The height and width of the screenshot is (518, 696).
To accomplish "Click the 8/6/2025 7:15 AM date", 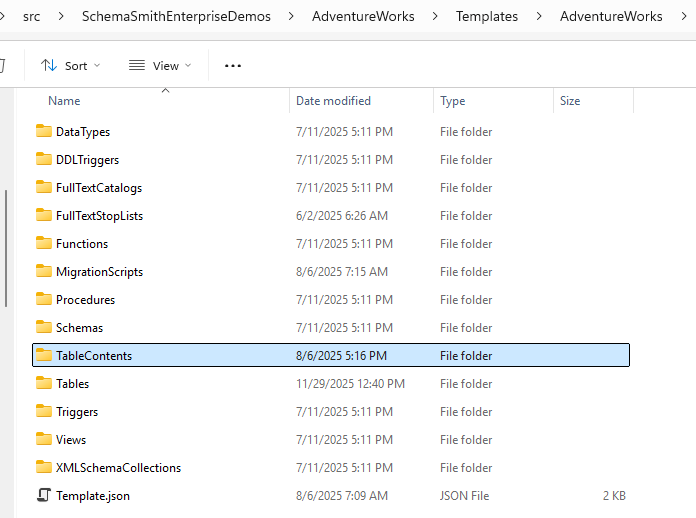I will point(342,272).
